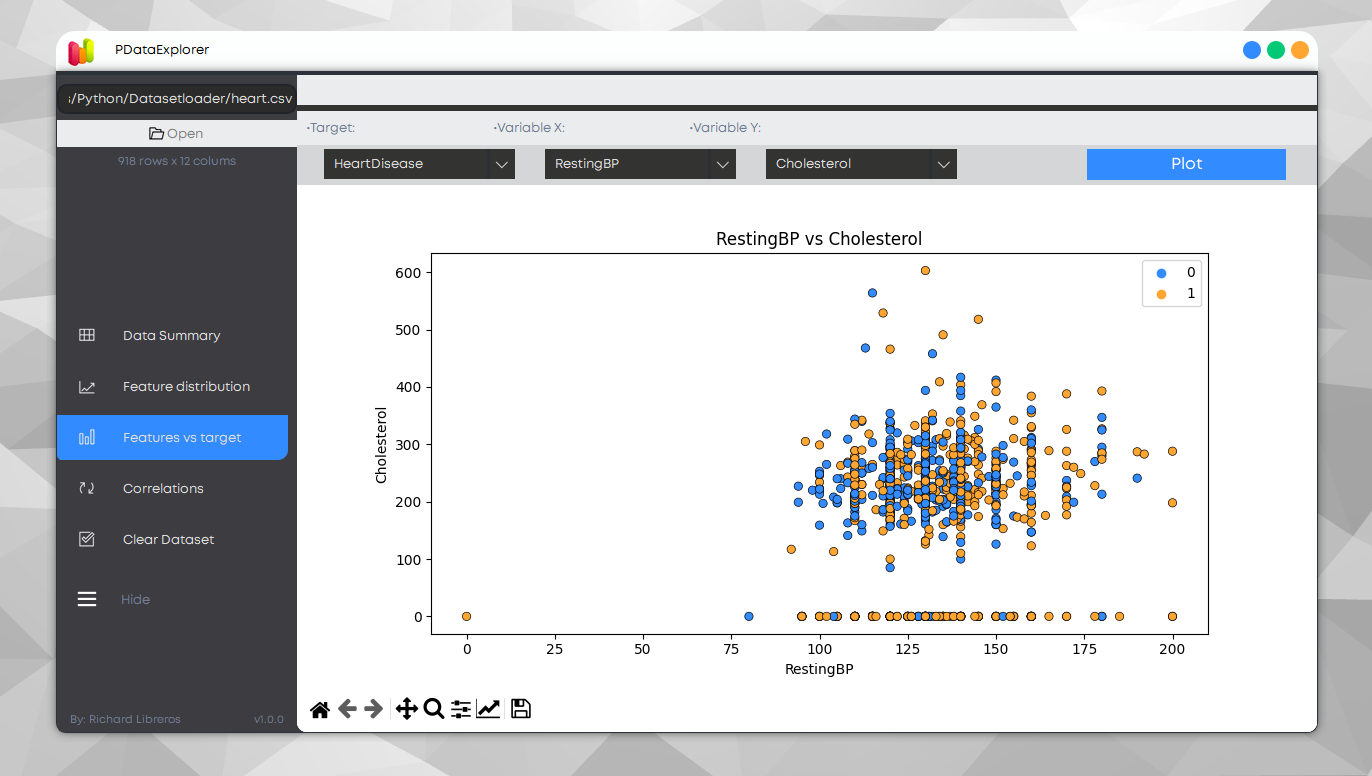The width and height of the screenshot is (1372, 776).
Task: Expand the Variable X RestingBP dropdown
Action: pos(640,163)
